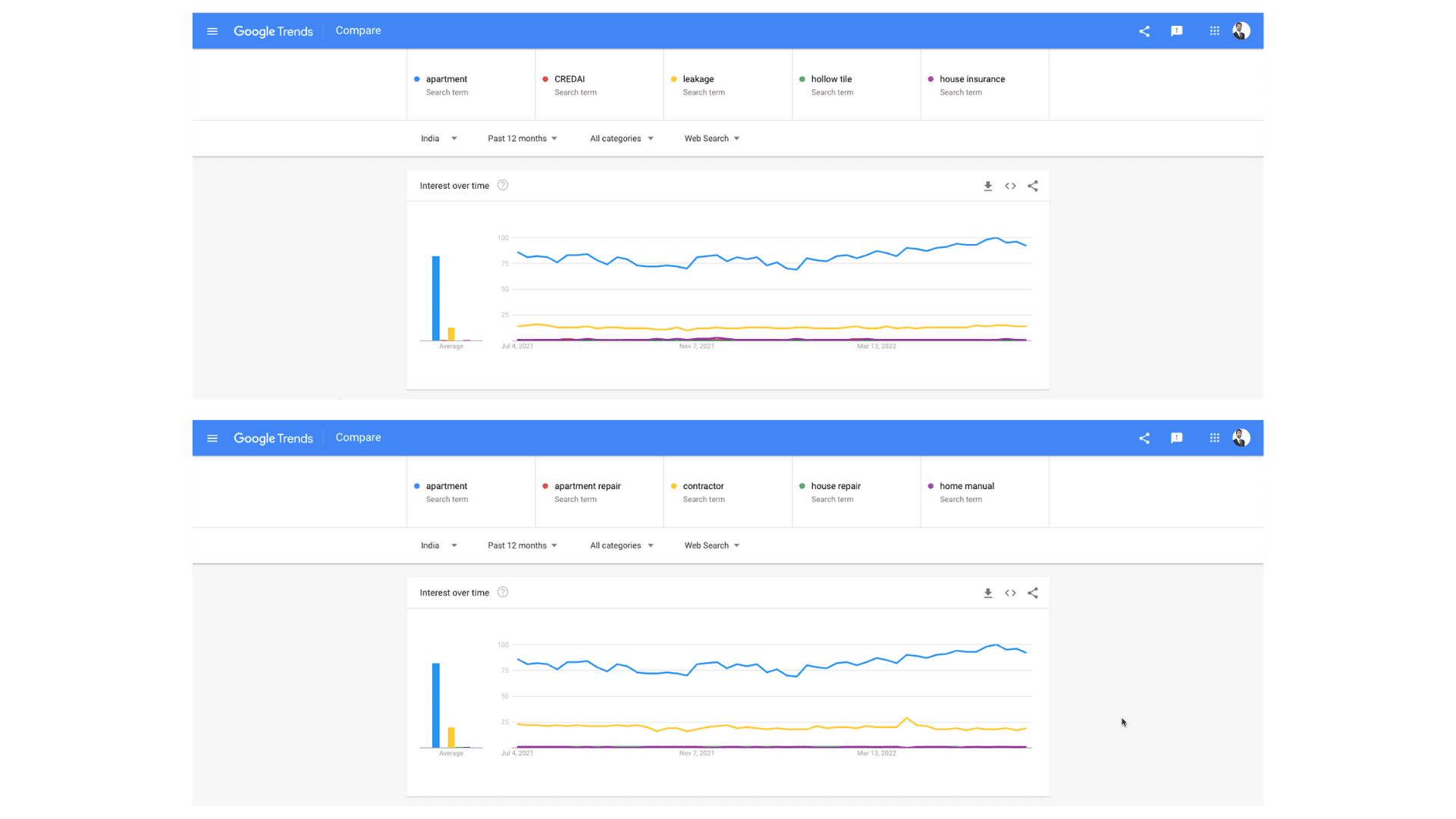
Task: Open hamburger menu in top Google Trends bar
Action: click(x=212, y=31)
